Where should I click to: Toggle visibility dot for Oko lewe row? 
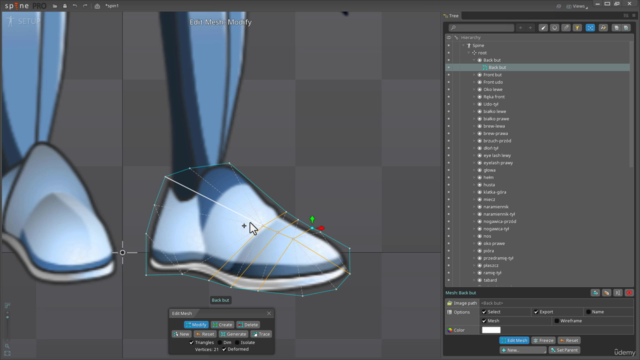449,89
